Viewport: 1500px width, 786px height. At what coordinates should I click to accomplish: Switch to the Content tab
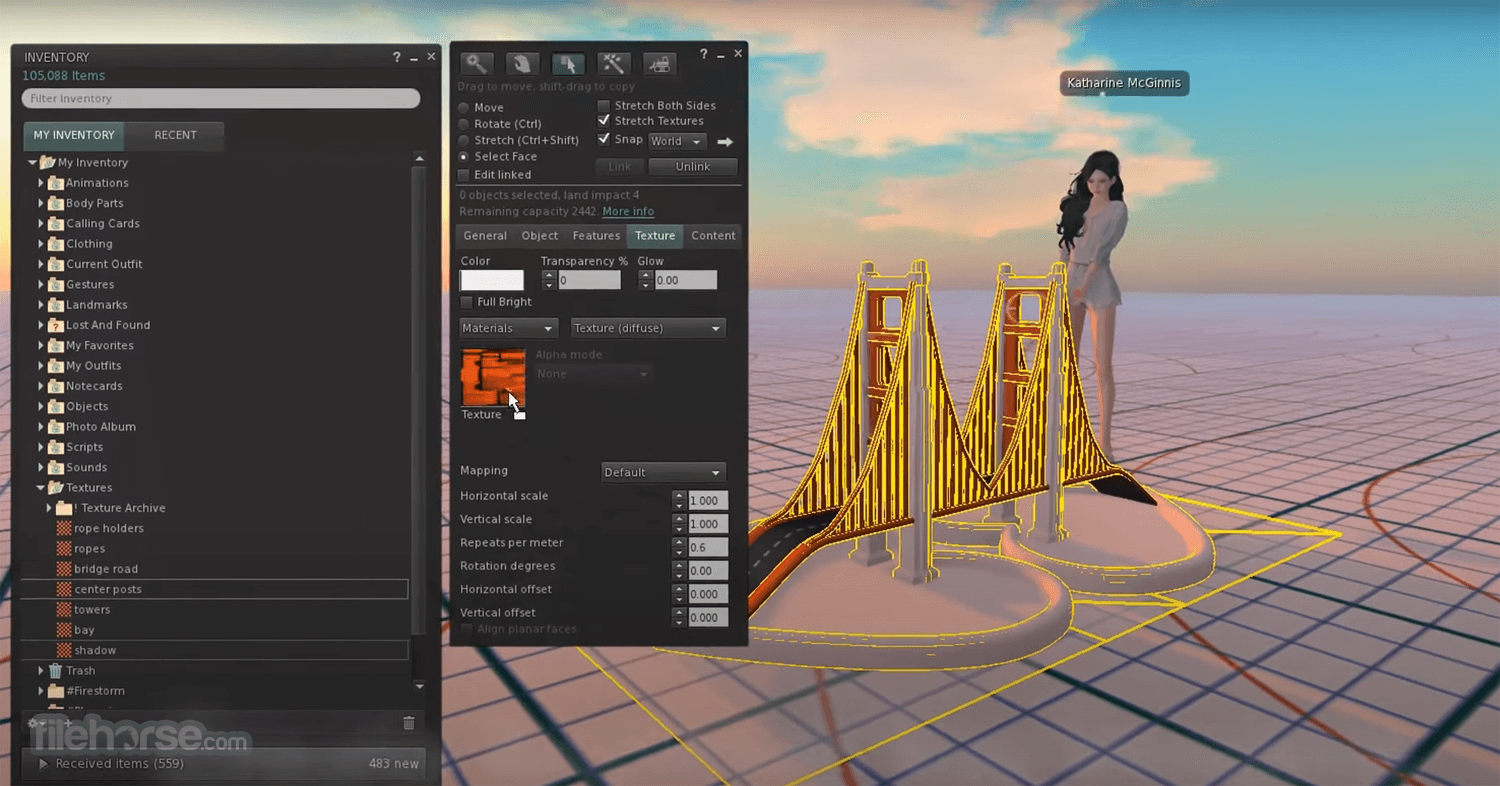pyautogui.click(x=713, y=236)
